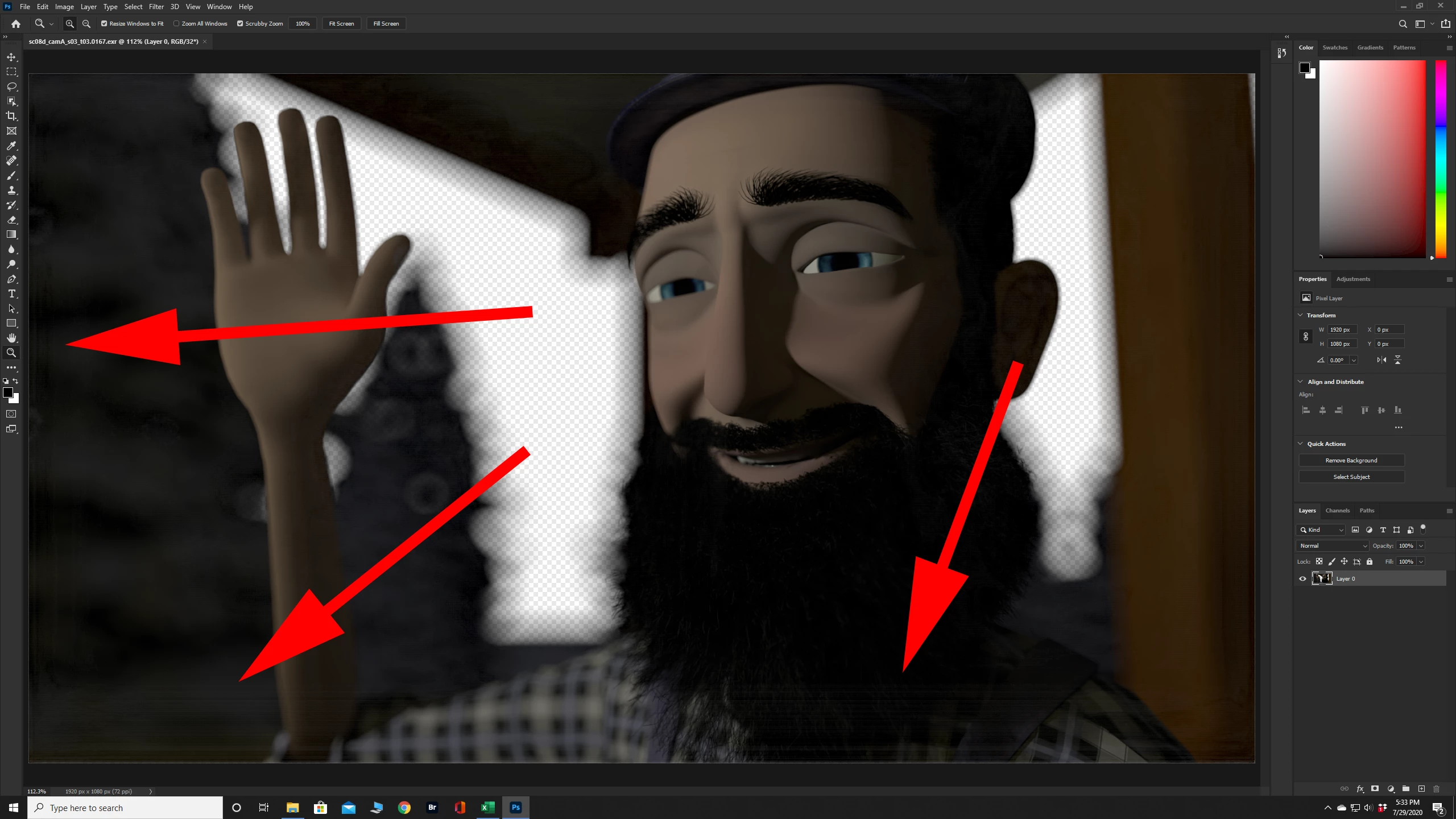The height and width of the screenshot is (819, 1456).
Task: Select the Eraser tool
Action: point(11,220)
